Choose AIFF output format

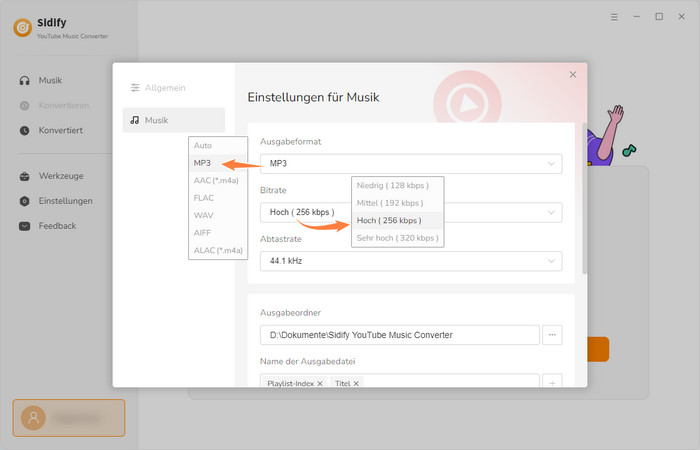(218, 233)
